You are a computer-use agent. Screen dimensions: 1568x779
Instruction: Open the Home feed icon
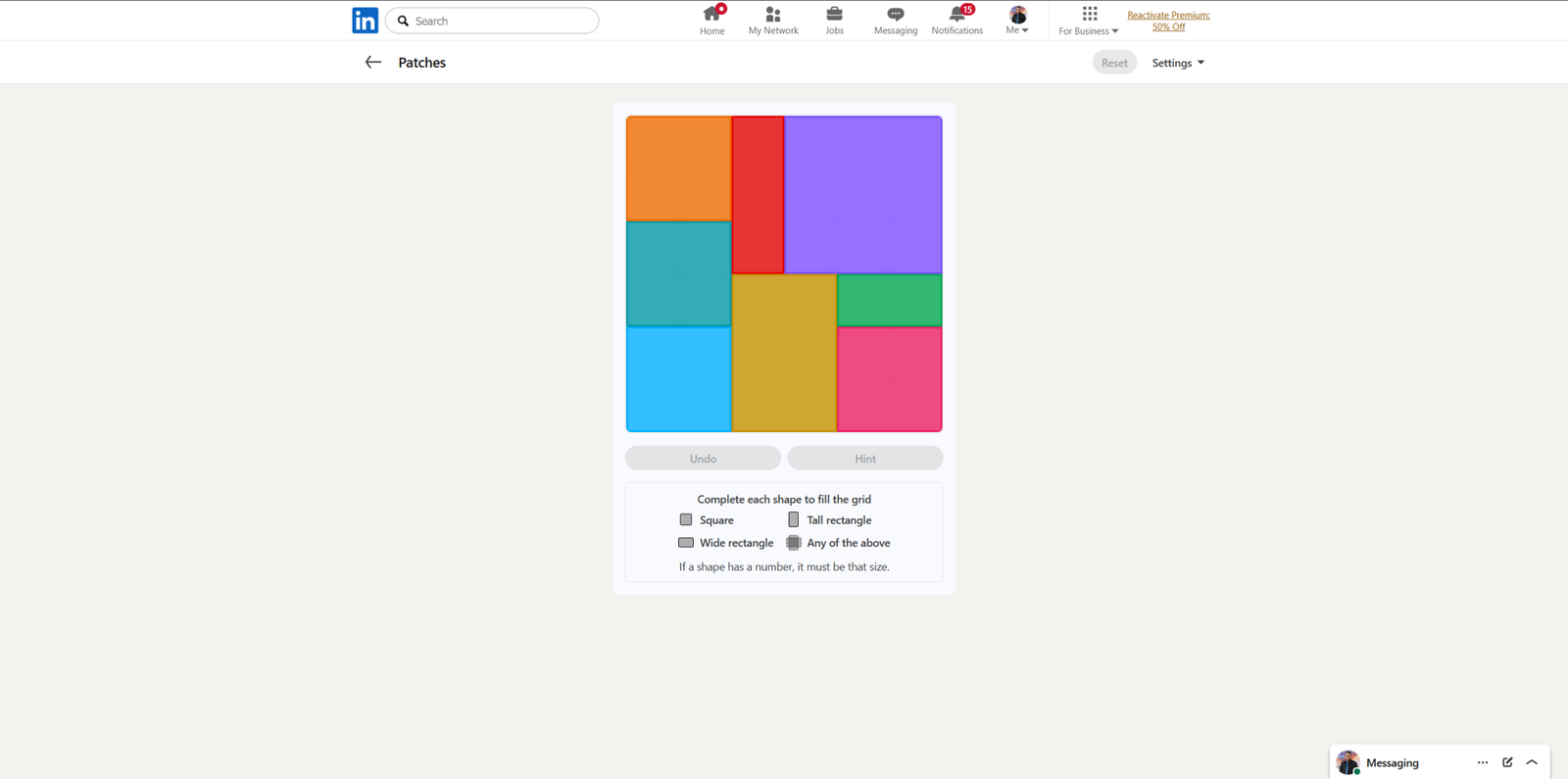712,20
